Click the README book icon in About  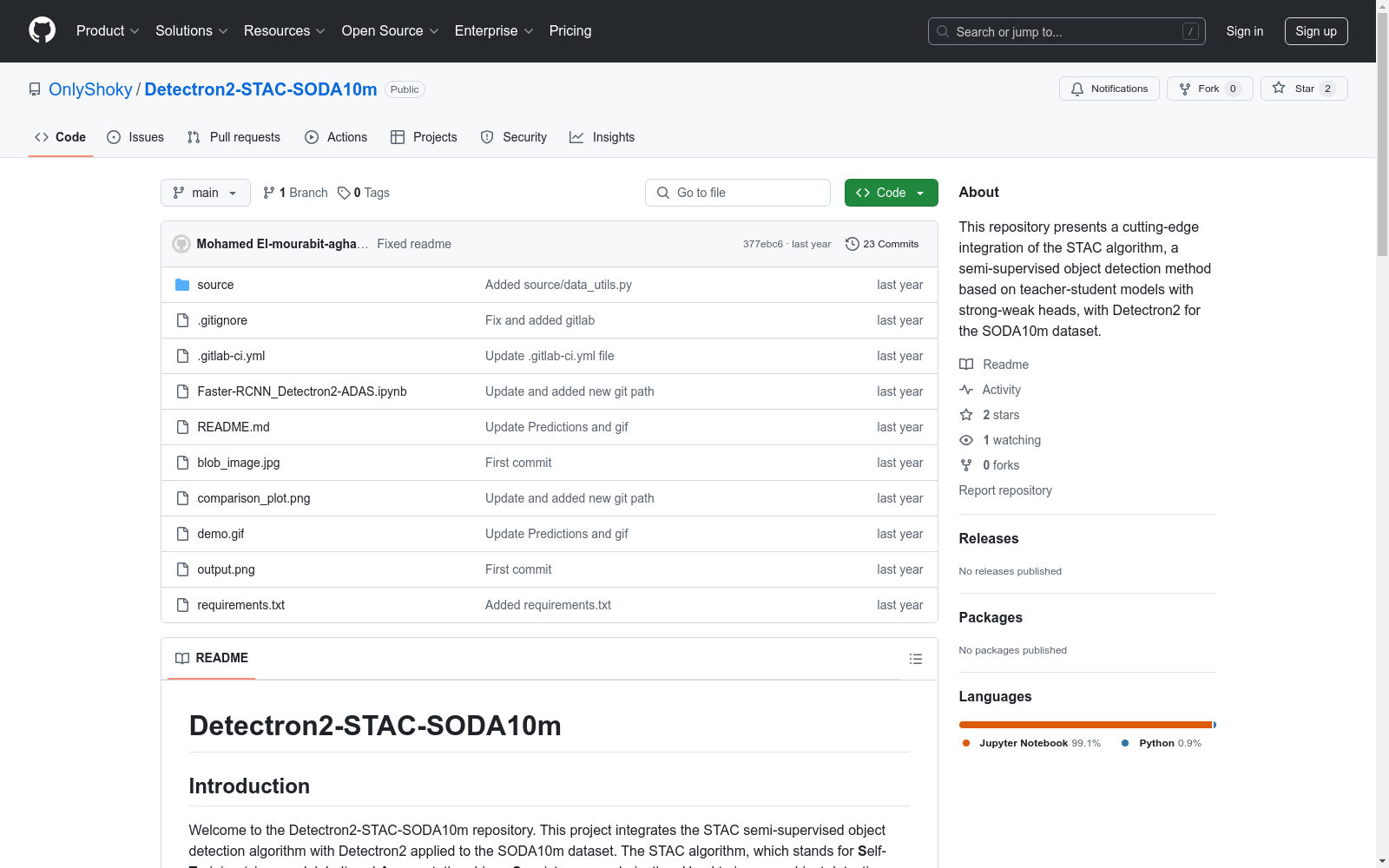966,365
